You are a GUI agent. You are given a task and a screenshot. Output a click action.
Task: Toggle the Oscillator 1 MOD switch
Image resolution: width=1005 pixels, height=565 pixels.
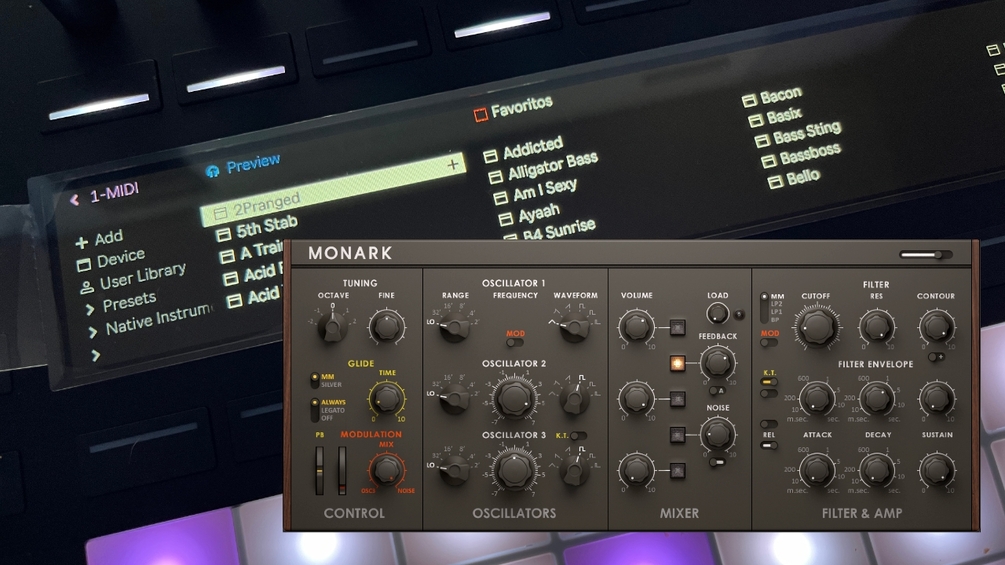515,343
